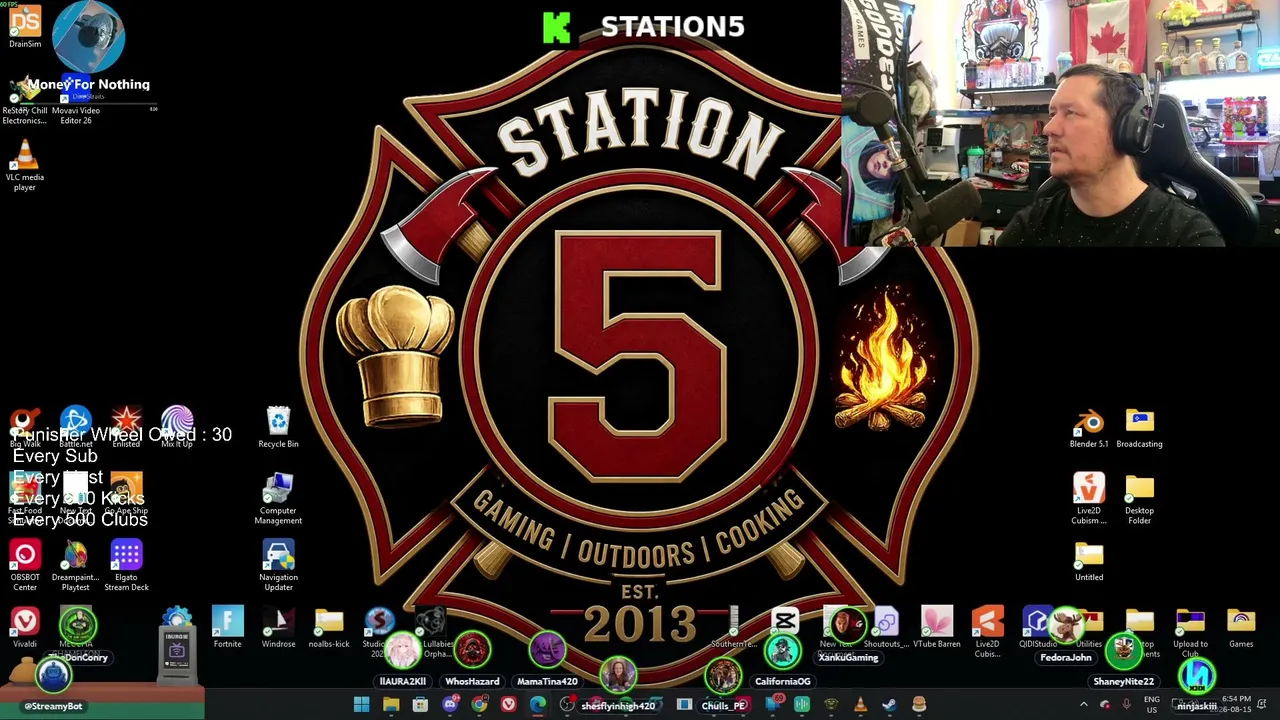
Task: Select the Windrose desktop icon
Action: [x=278, y=628]
